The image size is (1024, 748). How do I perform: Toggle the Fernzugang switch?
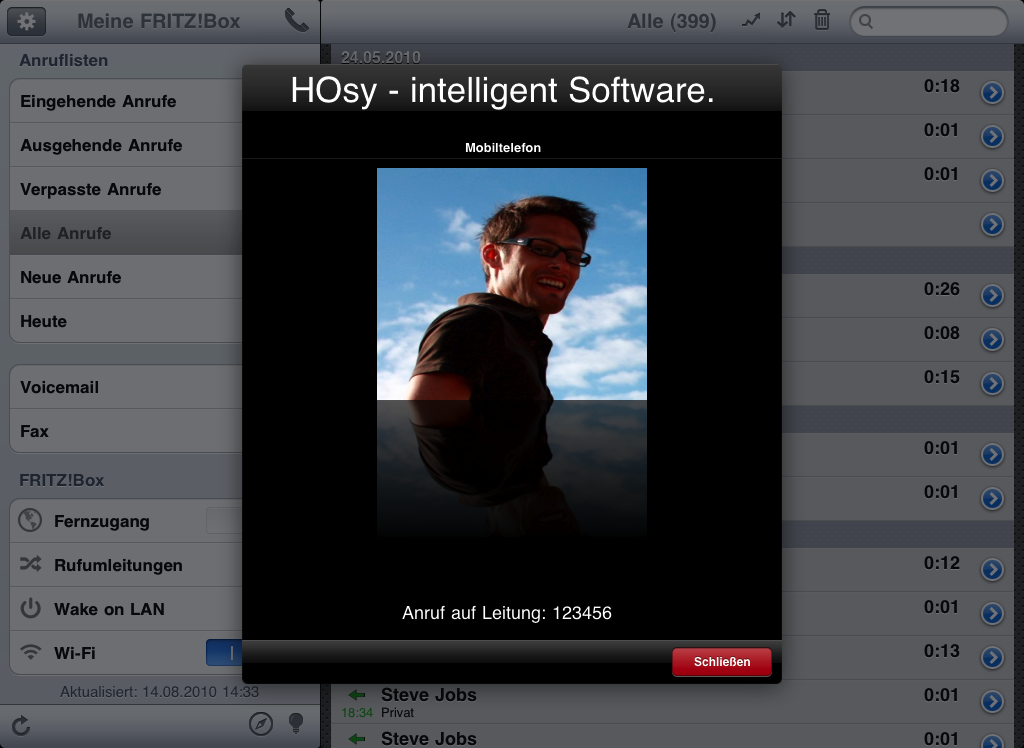tap(224, 521)
